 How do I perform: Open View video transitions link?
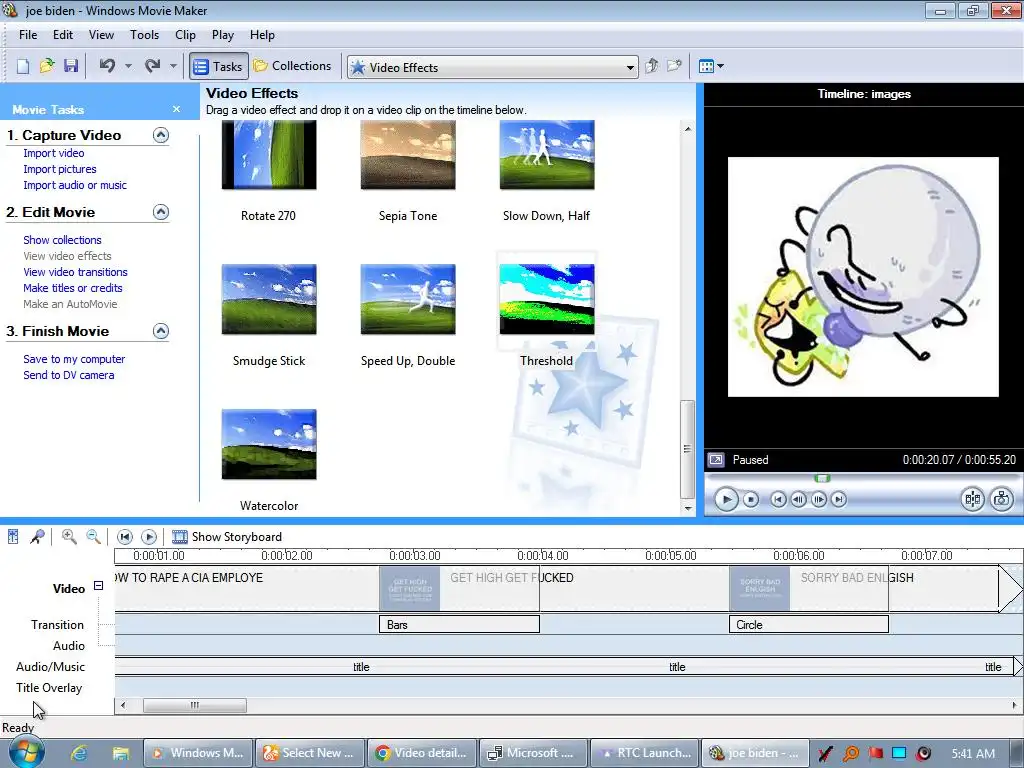tap(75, 272)
